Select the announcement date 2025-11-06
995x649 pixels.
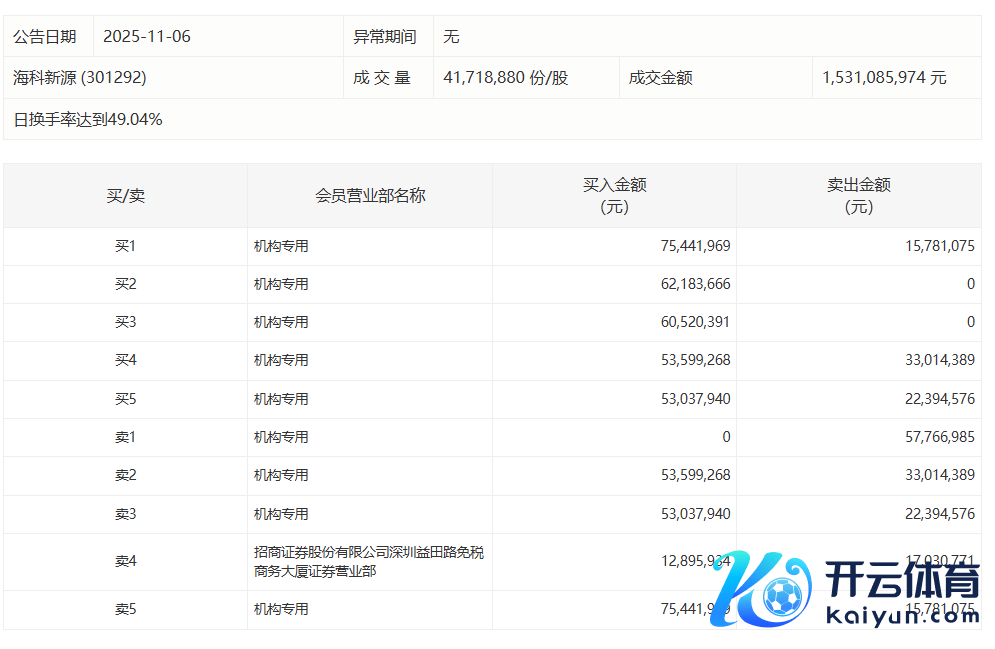click(147, 37)
